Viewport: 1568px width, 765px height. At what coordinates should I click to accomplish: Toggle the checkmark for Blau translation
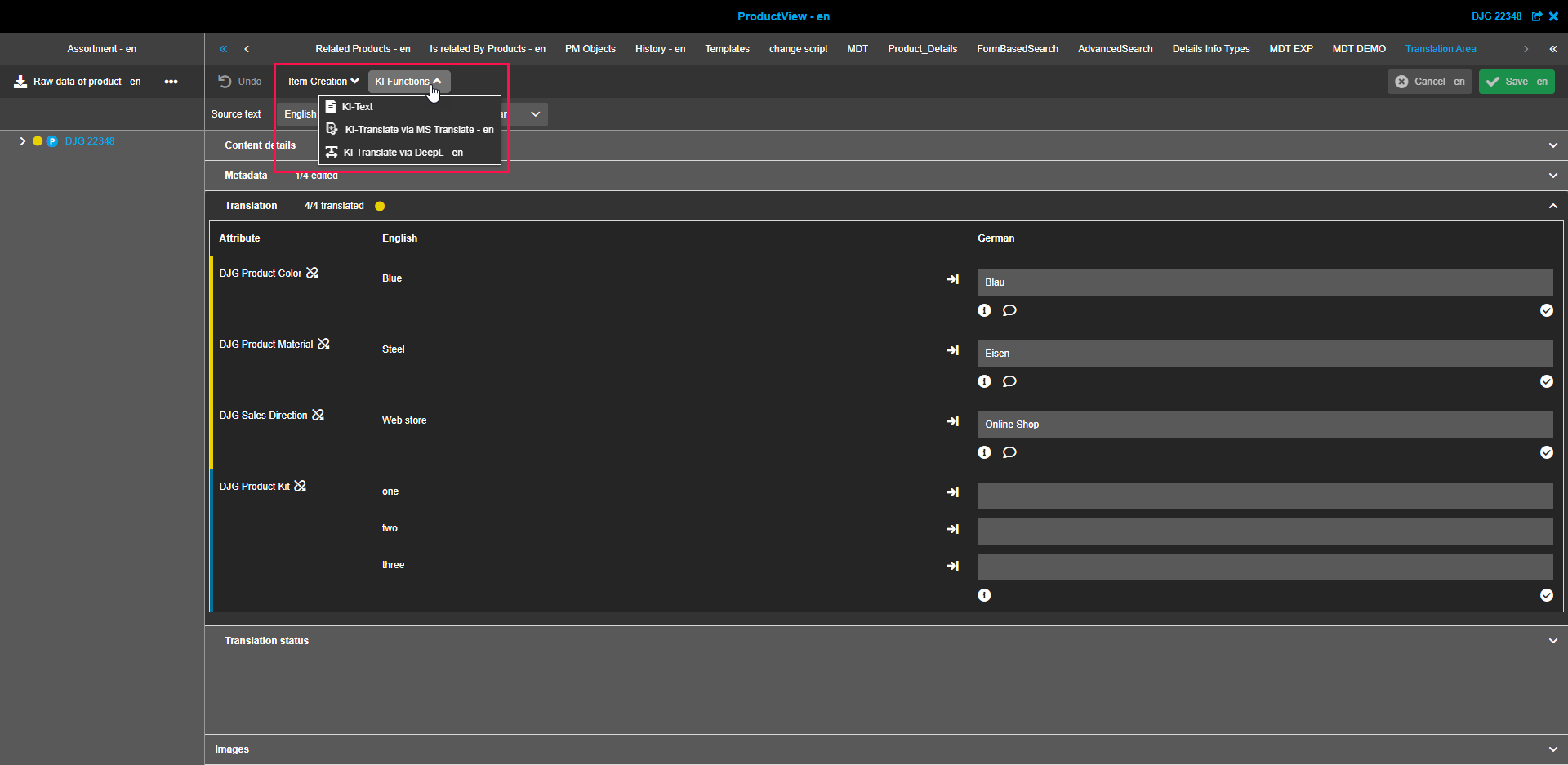(x=1546, y=310)
